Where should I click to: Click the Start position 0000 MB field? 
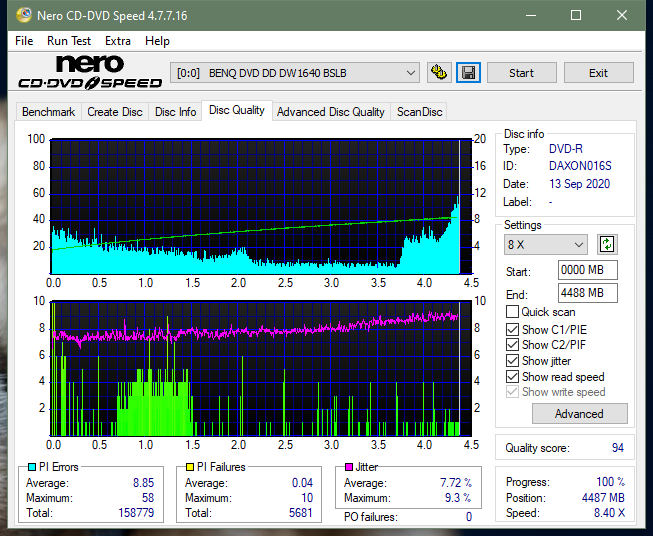click(x=588, y=270)
